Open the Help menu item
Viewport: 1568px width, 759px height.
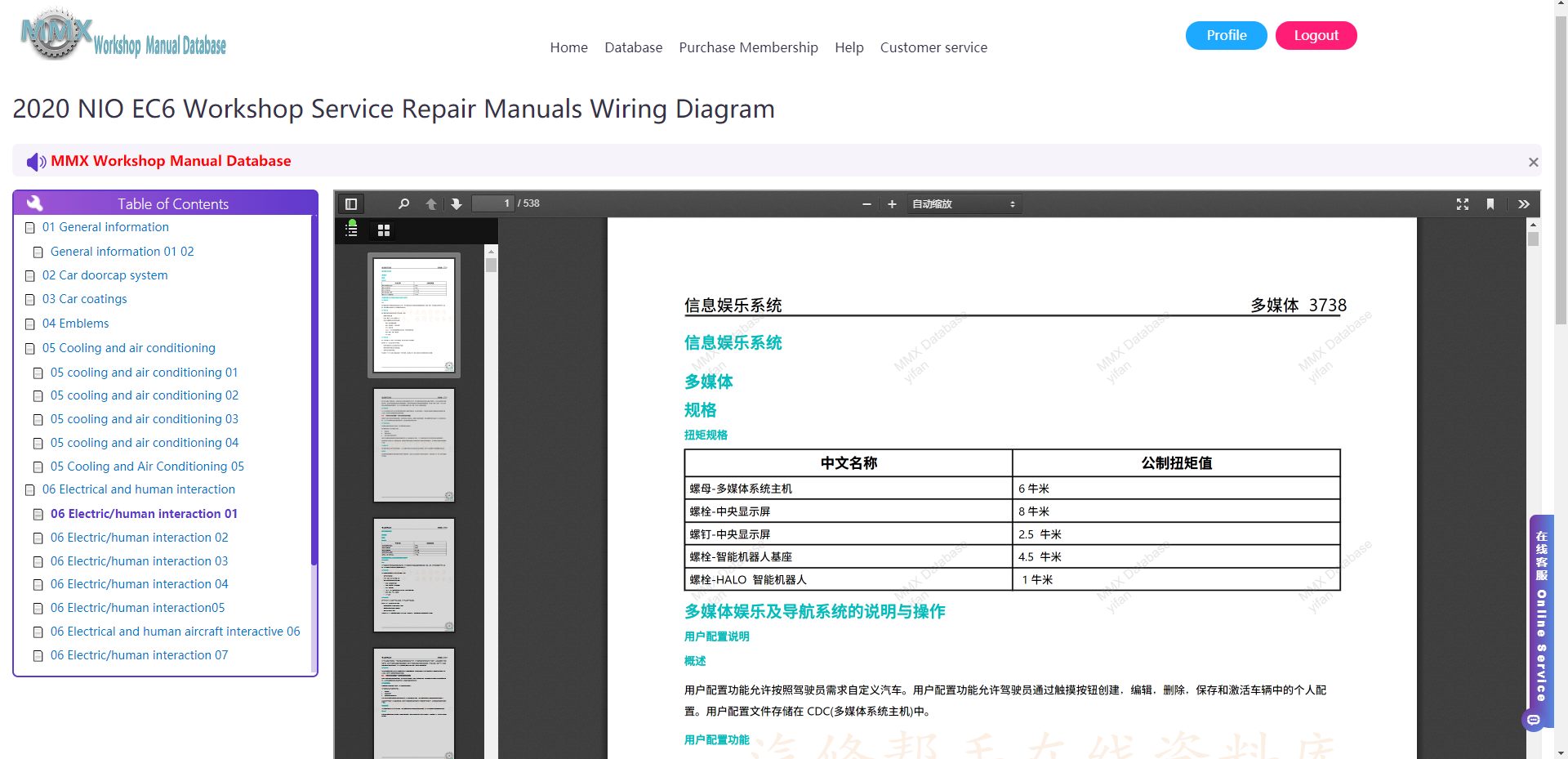tap(849, 47)
